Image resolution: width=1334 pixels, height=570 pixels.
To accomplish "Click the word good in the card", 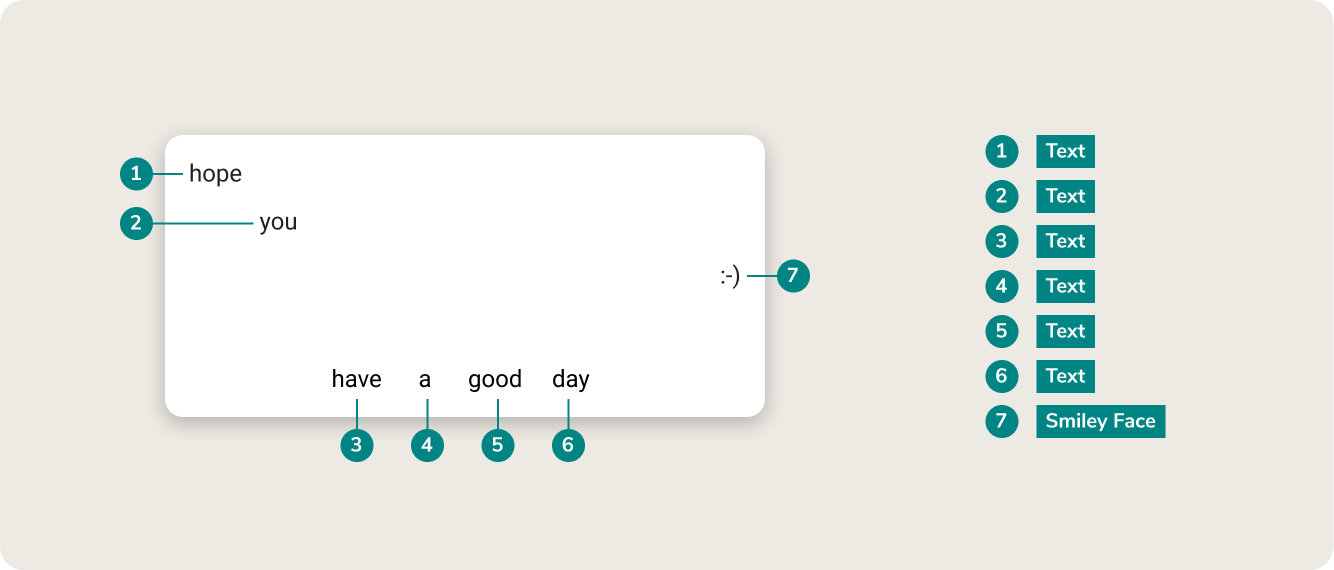I will coord(495,380).
